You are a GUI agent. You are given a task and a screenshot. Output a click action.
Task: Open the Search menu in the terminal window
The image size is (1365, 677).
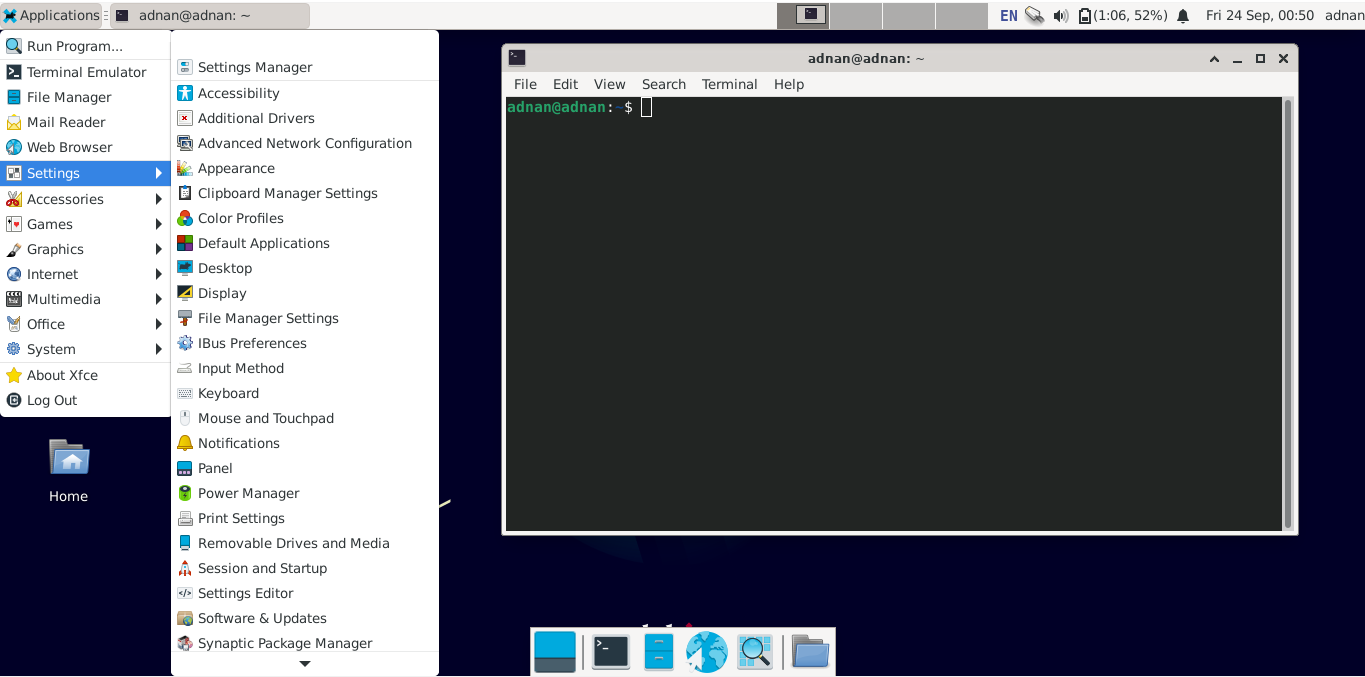(x=663, y=84)
